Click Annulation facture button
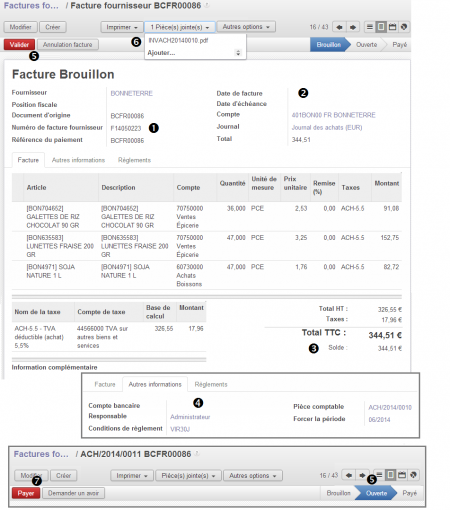 point(68,45)
